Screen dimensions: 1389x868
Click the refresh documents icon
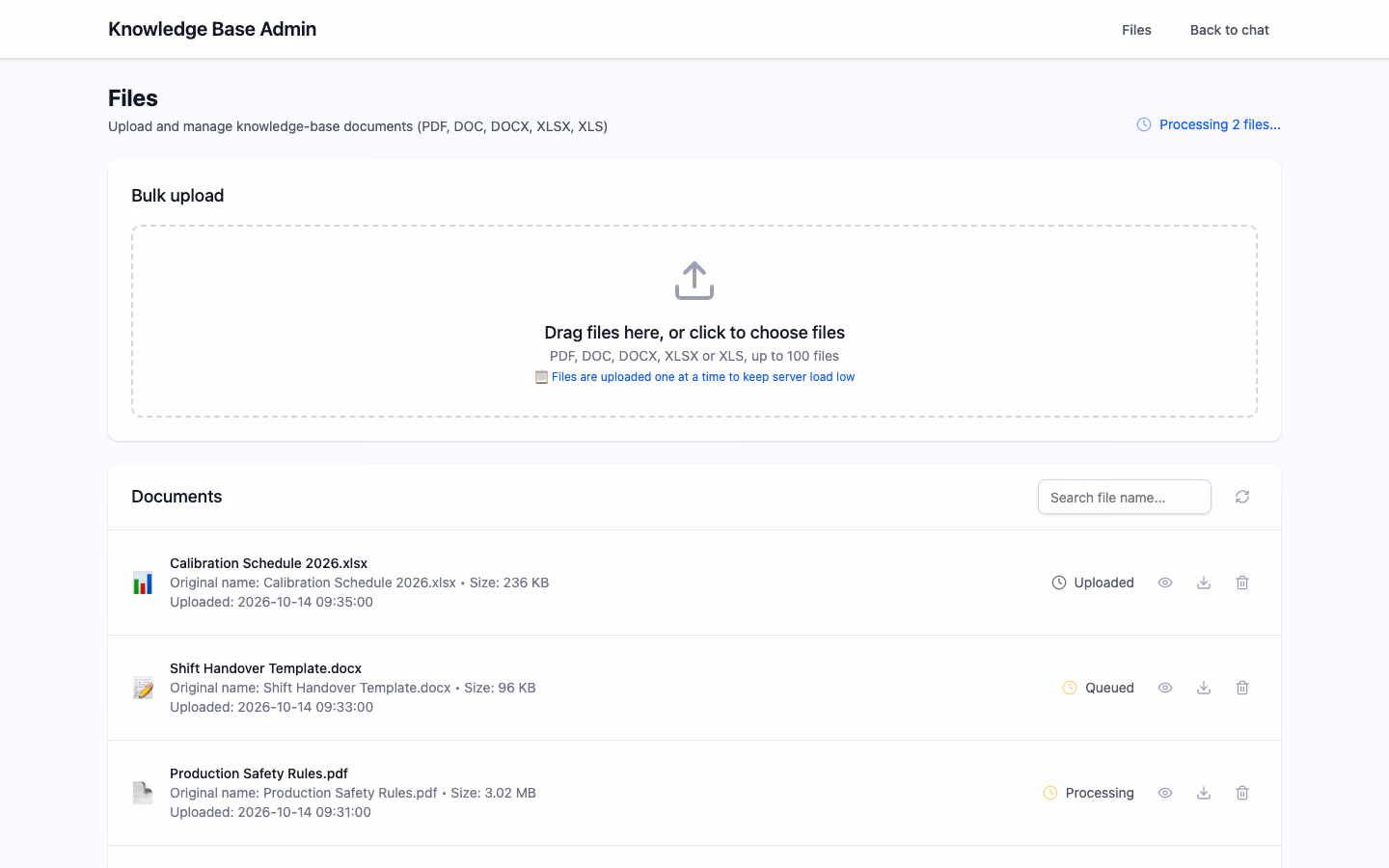pyautogui.click(x=1242, y=497)
